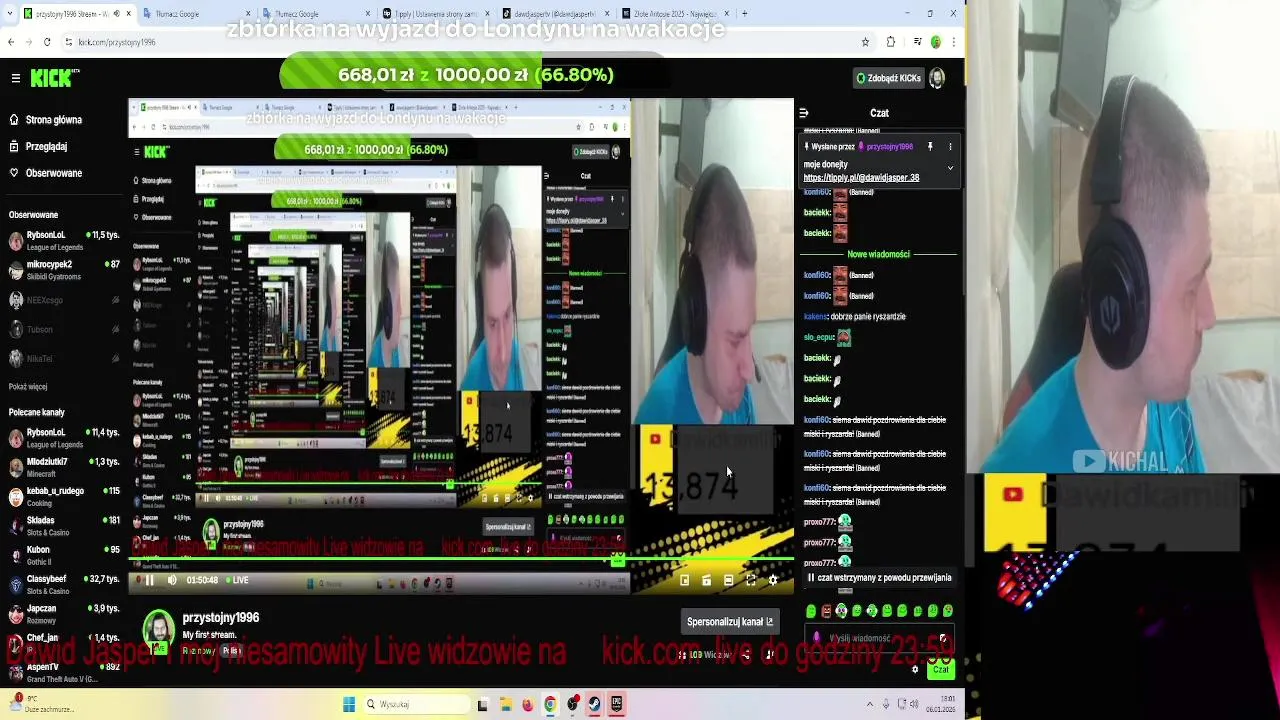Open Obserwowane in the sidebar

[x=46, y=173]
